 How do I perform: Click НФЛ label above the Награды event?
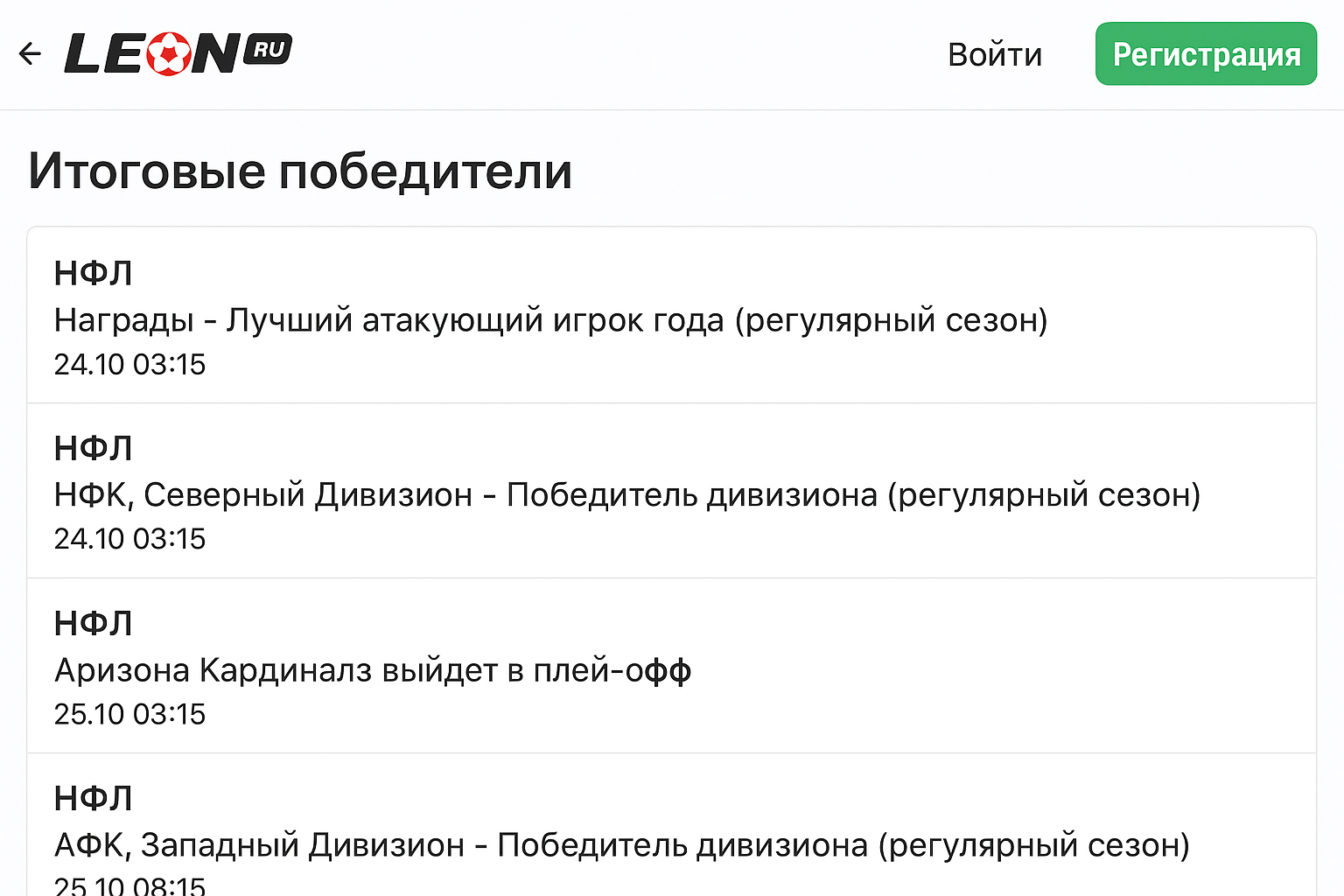tap(93, 274)
